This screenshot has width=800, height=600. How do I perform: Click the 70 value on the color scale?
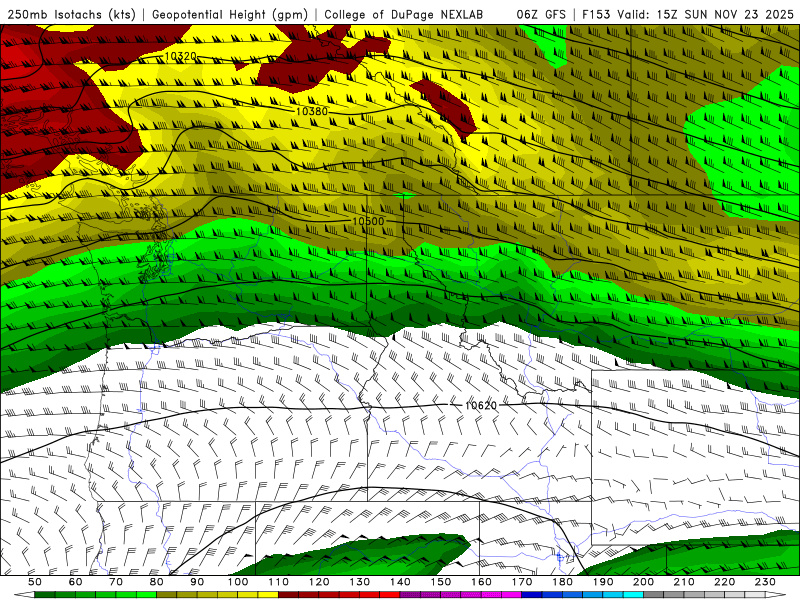(116, 582)
